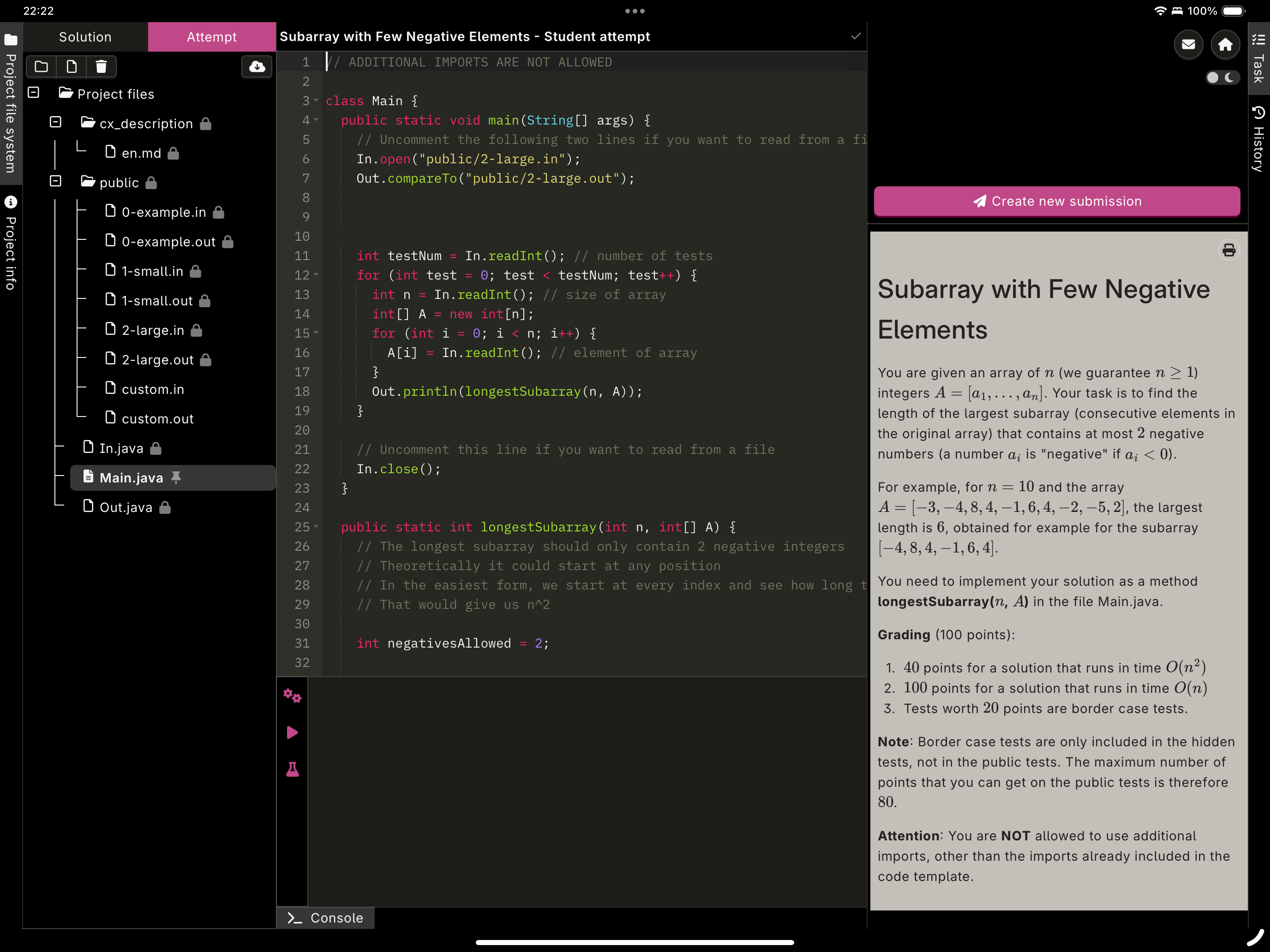
Task: Click inside the empty console output area
Action: [x=587, y=792]
